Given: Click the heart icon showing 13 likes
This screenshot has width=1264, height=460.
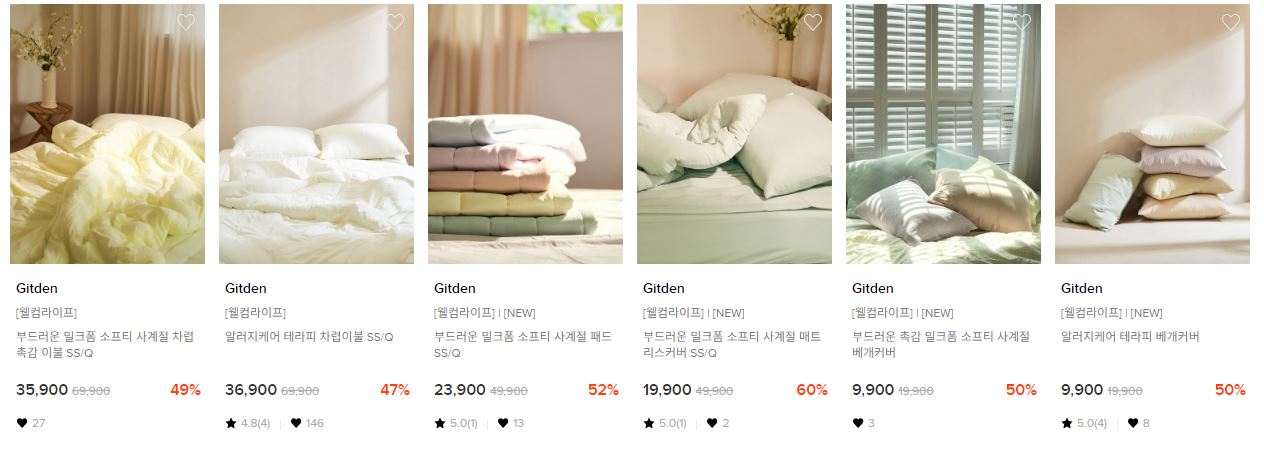Looking at the screenshot, I should pyautogui.click(x=503, y=423).
